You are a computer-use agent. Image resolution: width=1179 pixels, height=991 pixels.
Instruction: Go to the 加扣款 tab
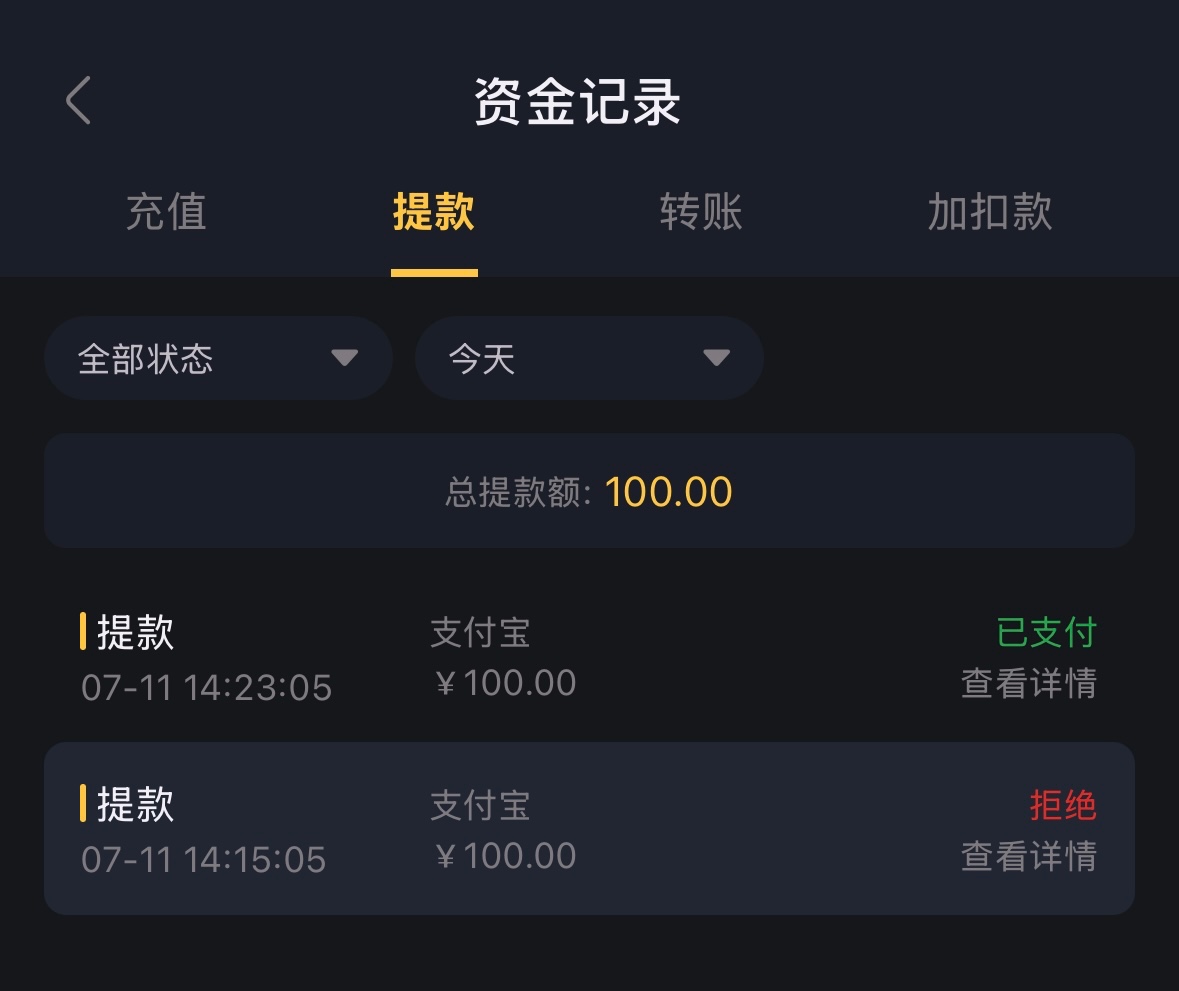point(990,212)
